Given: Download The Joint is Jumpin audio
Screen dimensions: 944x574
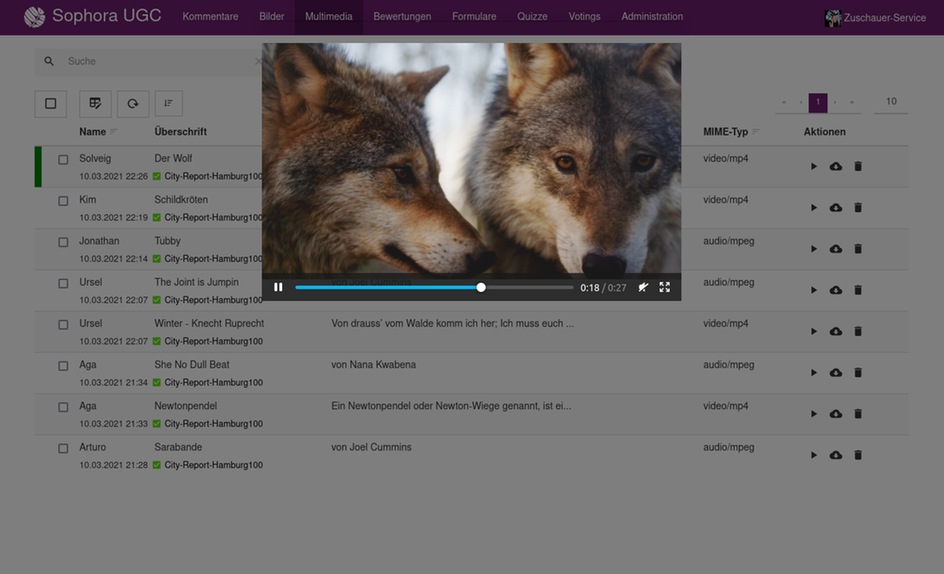Looking at the screenshot, I should pyautogui.click(x=836, y=290).
